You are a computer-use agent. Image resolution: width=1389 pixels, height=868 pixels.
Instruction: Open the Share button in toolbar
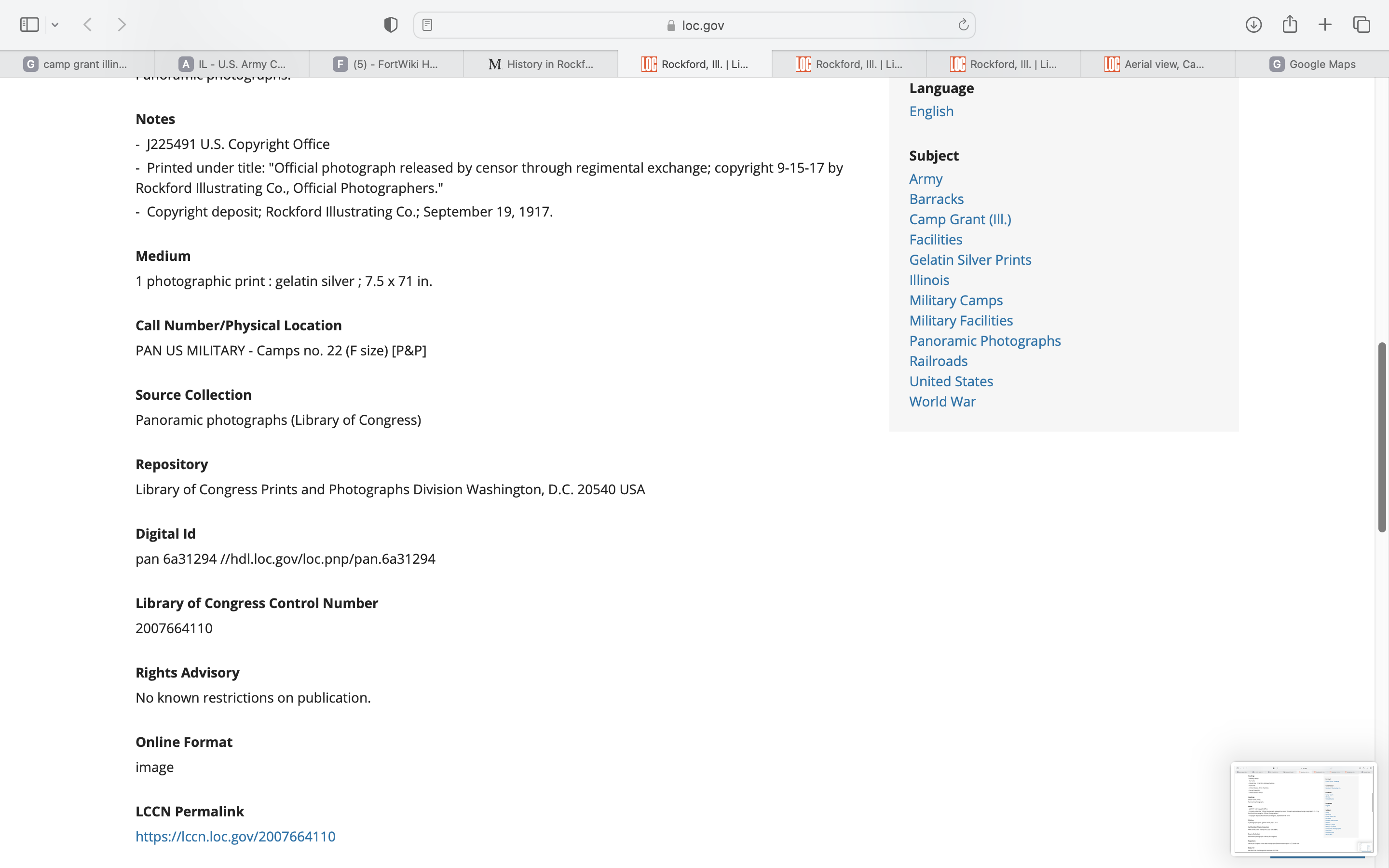[1290, 25]
